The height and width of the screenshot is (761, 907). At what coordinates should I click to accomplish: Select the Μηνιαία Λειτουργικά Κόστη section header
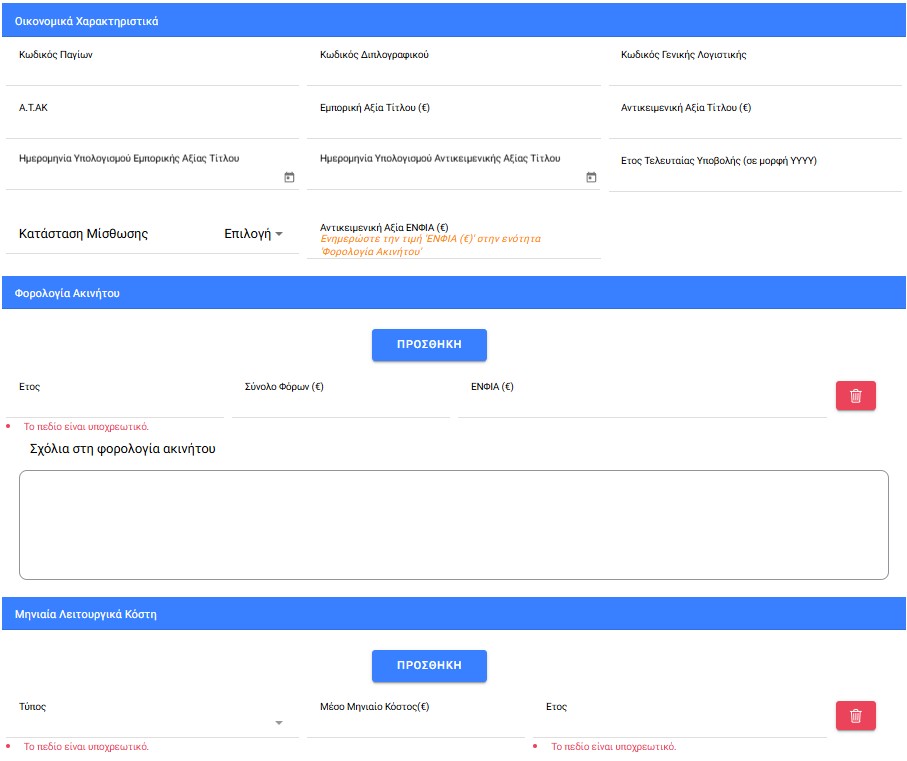(453, 614)
